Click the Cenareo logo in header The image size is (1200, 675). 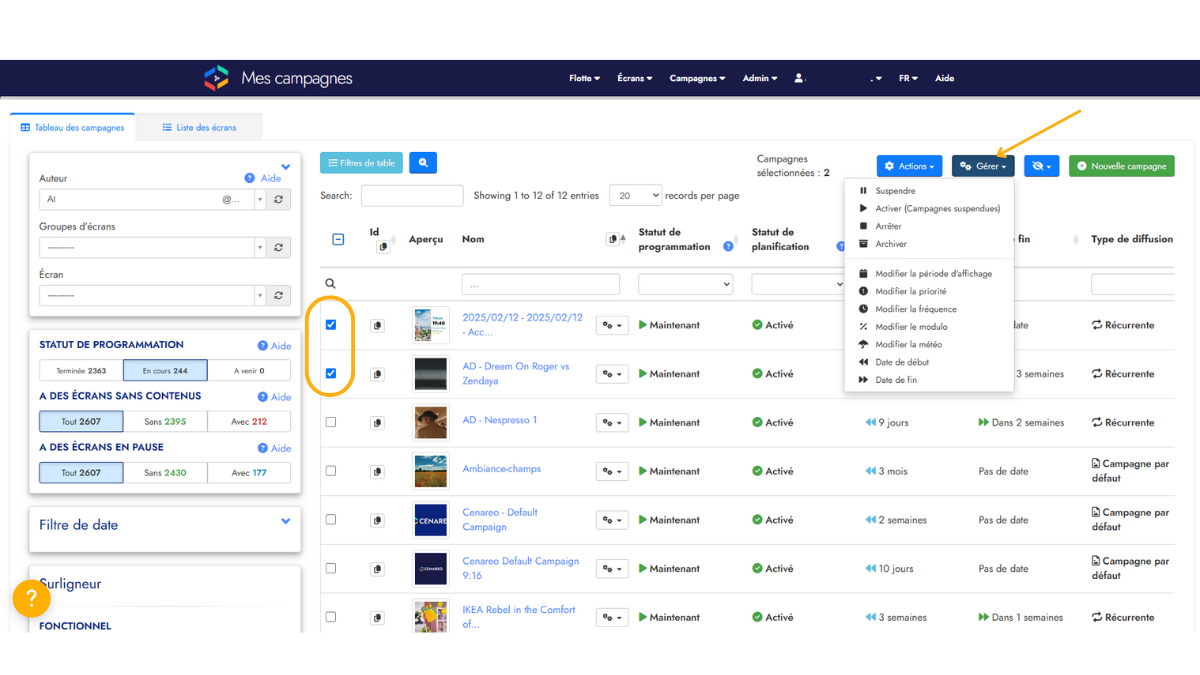(x=216, y=78)
